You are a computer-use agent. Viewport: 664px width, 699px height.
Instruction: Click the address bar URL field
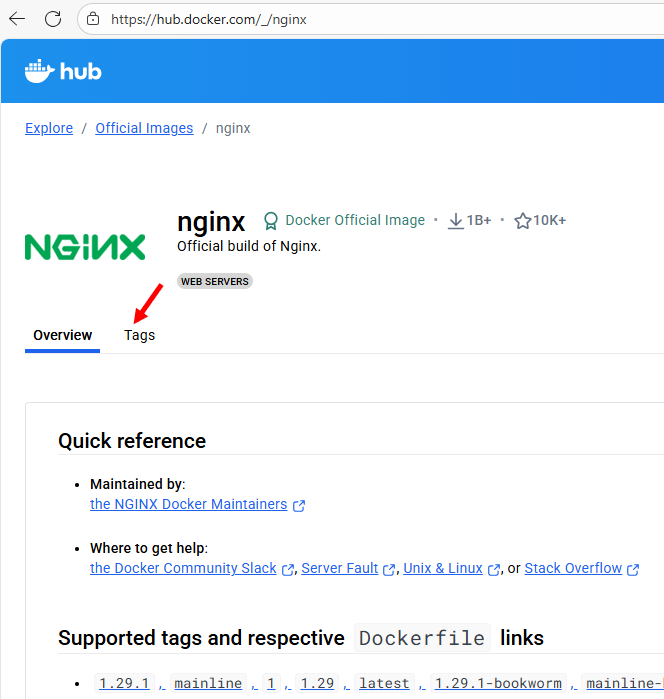[371, 19]
